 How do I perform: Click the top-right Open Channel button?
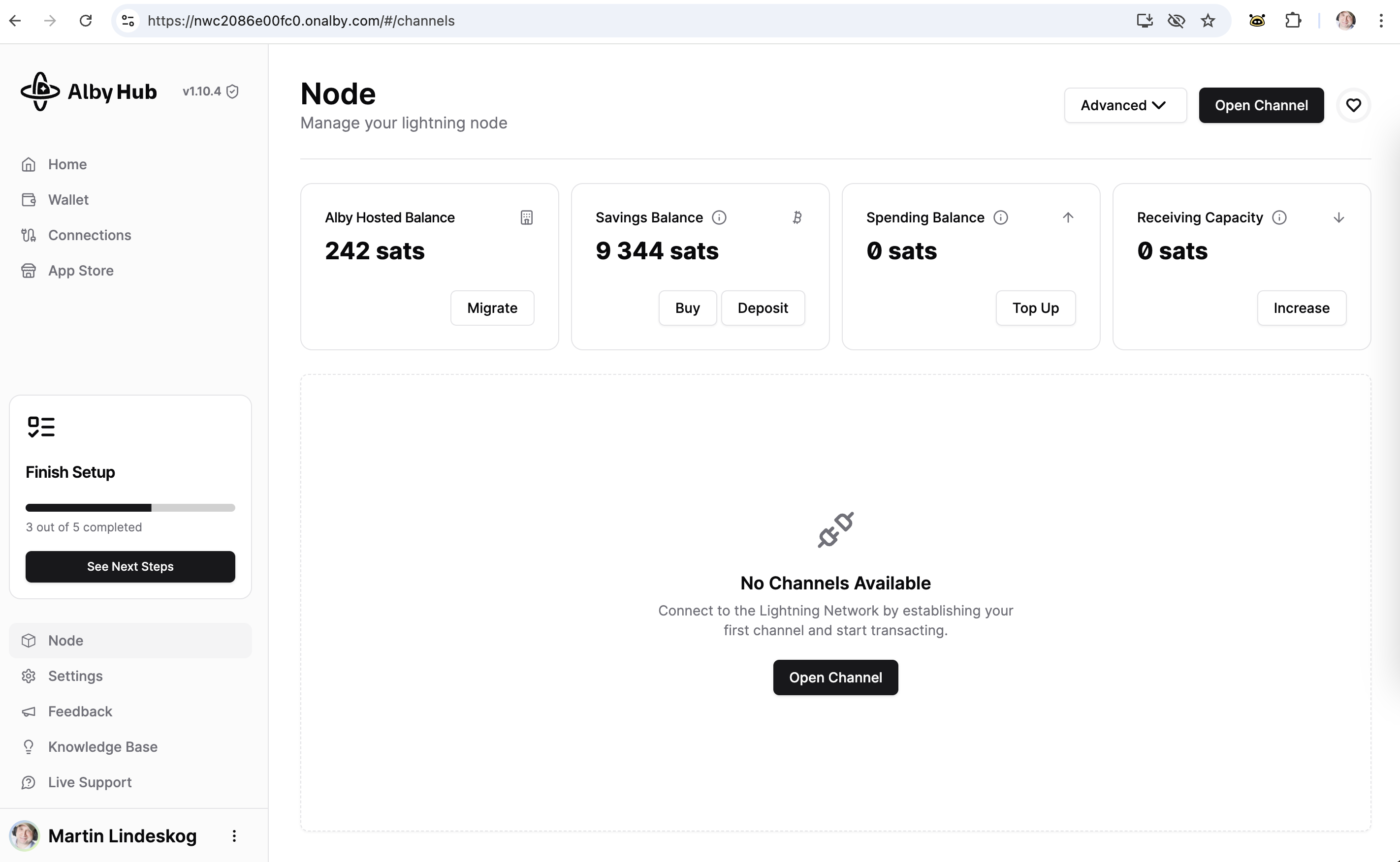tap(1261, 105)
